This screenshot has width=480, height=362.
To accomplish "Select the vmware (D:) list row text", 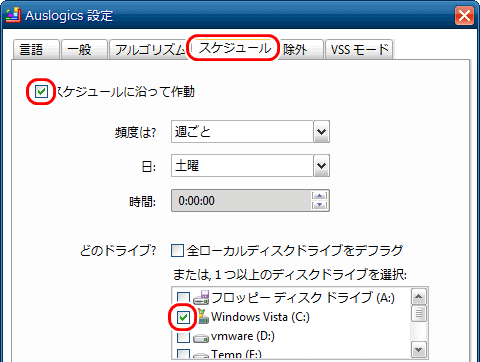I will pos(243,336).
